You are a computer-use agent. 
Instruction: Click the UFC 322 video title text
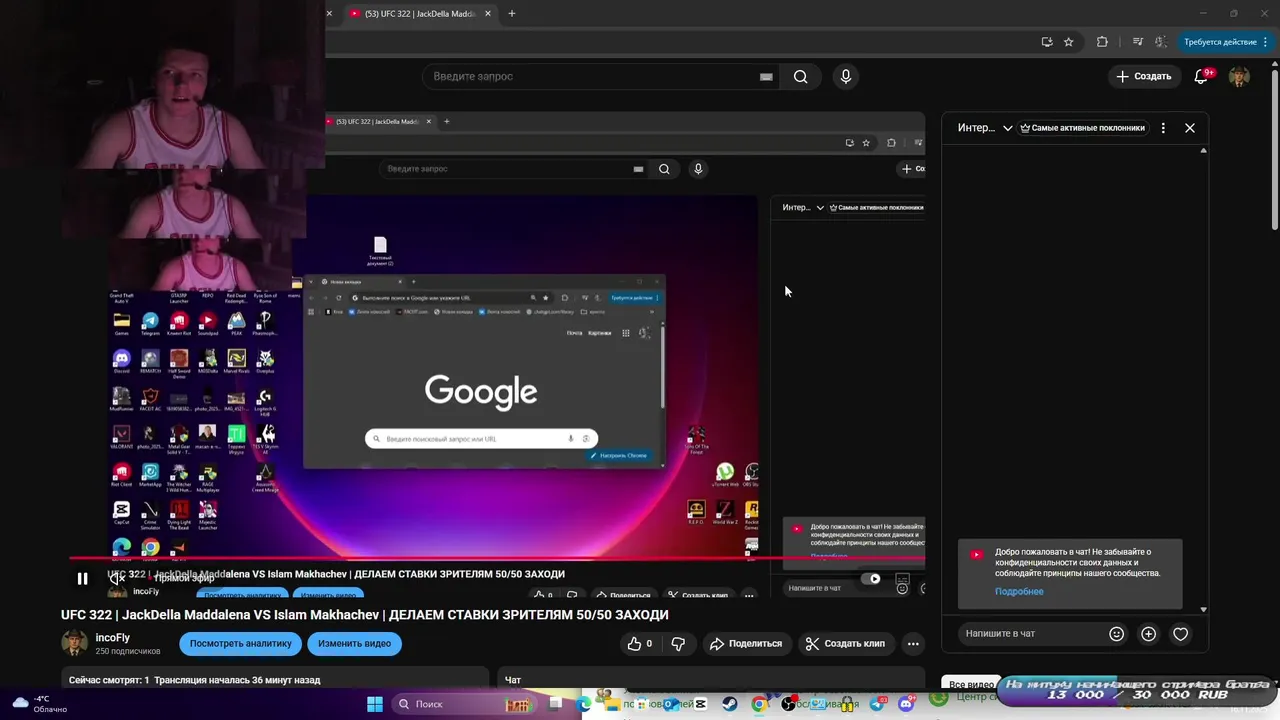pos(365,614)
